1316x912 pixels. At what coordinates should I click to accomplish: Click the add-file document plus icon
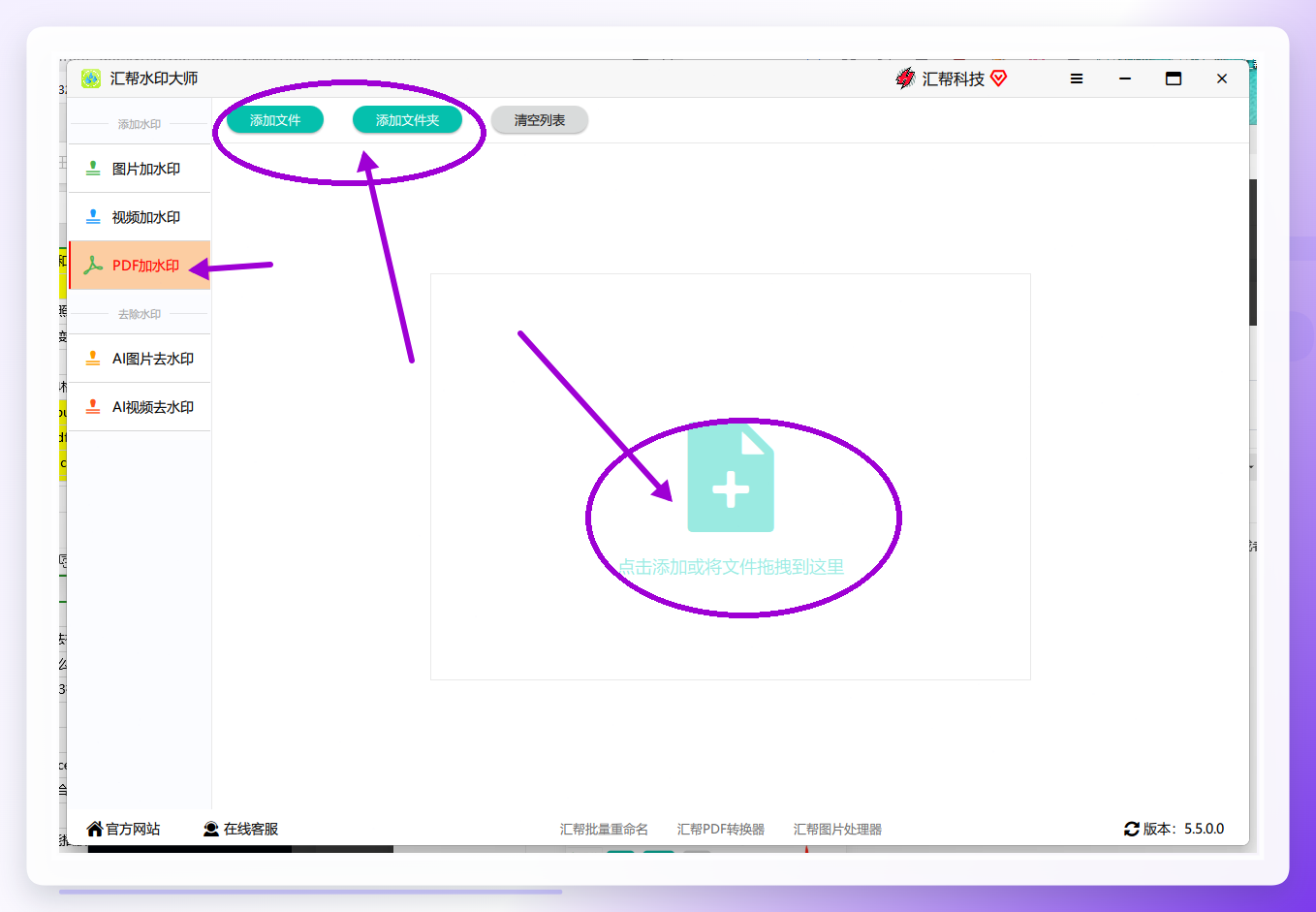click(x=731, y=480)
